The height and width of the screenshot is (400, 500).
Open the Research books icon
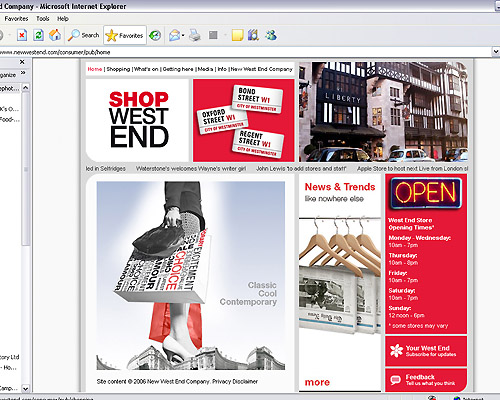click(x=253, y=35)
